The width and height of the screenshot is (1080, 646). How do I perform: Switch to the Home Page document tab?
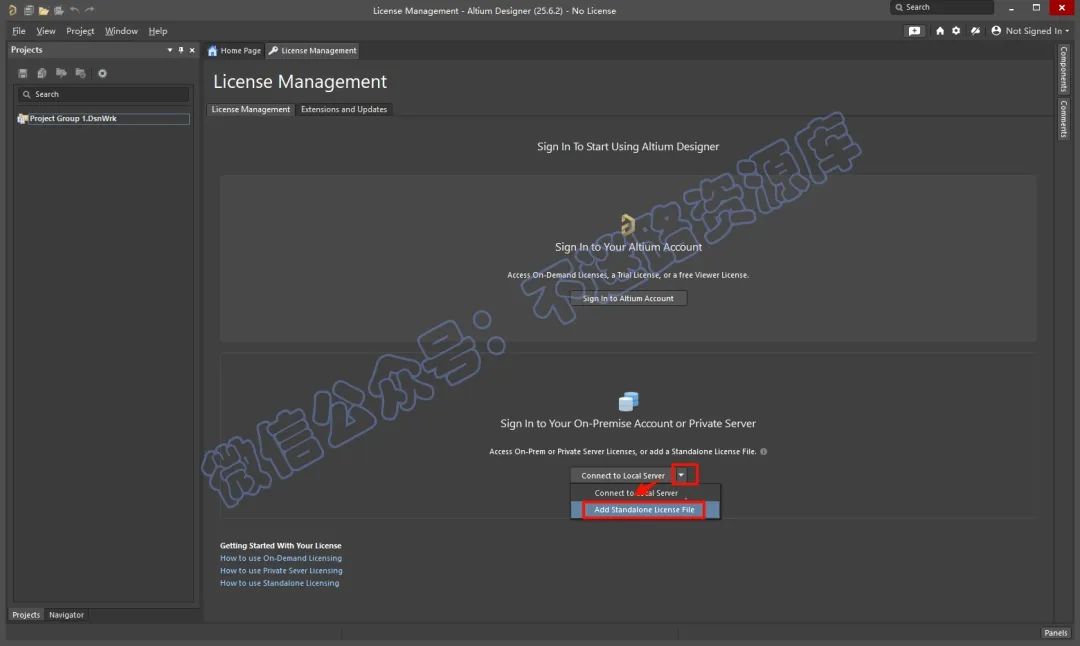(234, 51)
